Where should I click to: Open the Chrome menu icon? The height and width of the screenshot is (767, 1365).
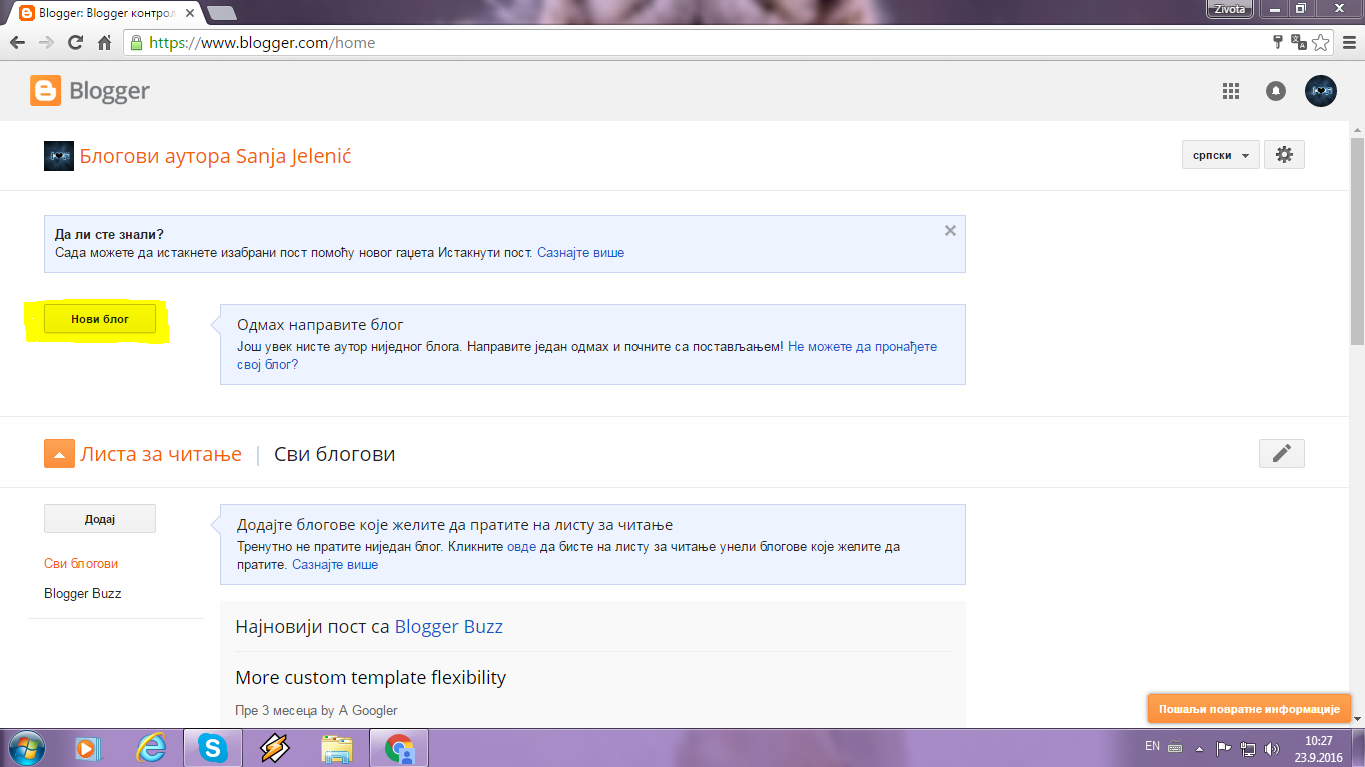pyautogui.click(x=1349, y=43)
